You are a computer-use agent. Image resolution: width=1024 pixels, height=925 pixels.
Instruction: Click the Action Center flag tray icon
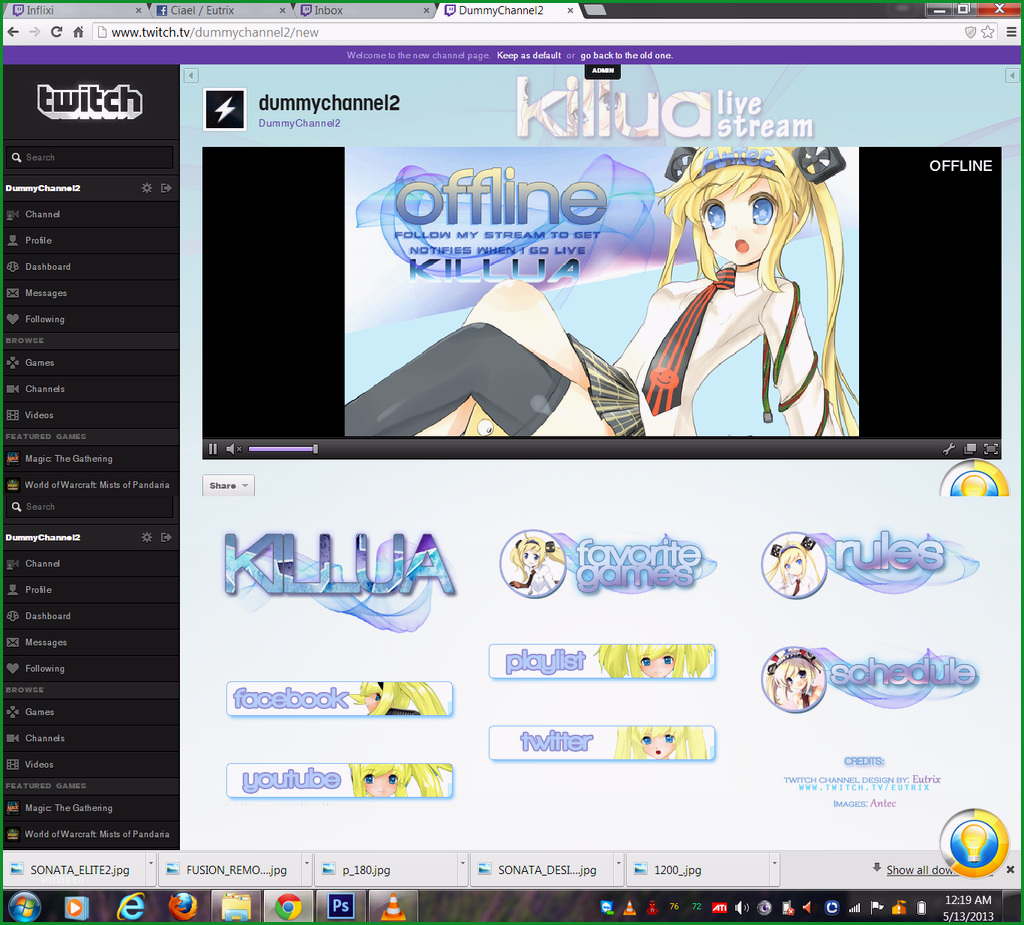pyautogui.click(x=877, y=907)
